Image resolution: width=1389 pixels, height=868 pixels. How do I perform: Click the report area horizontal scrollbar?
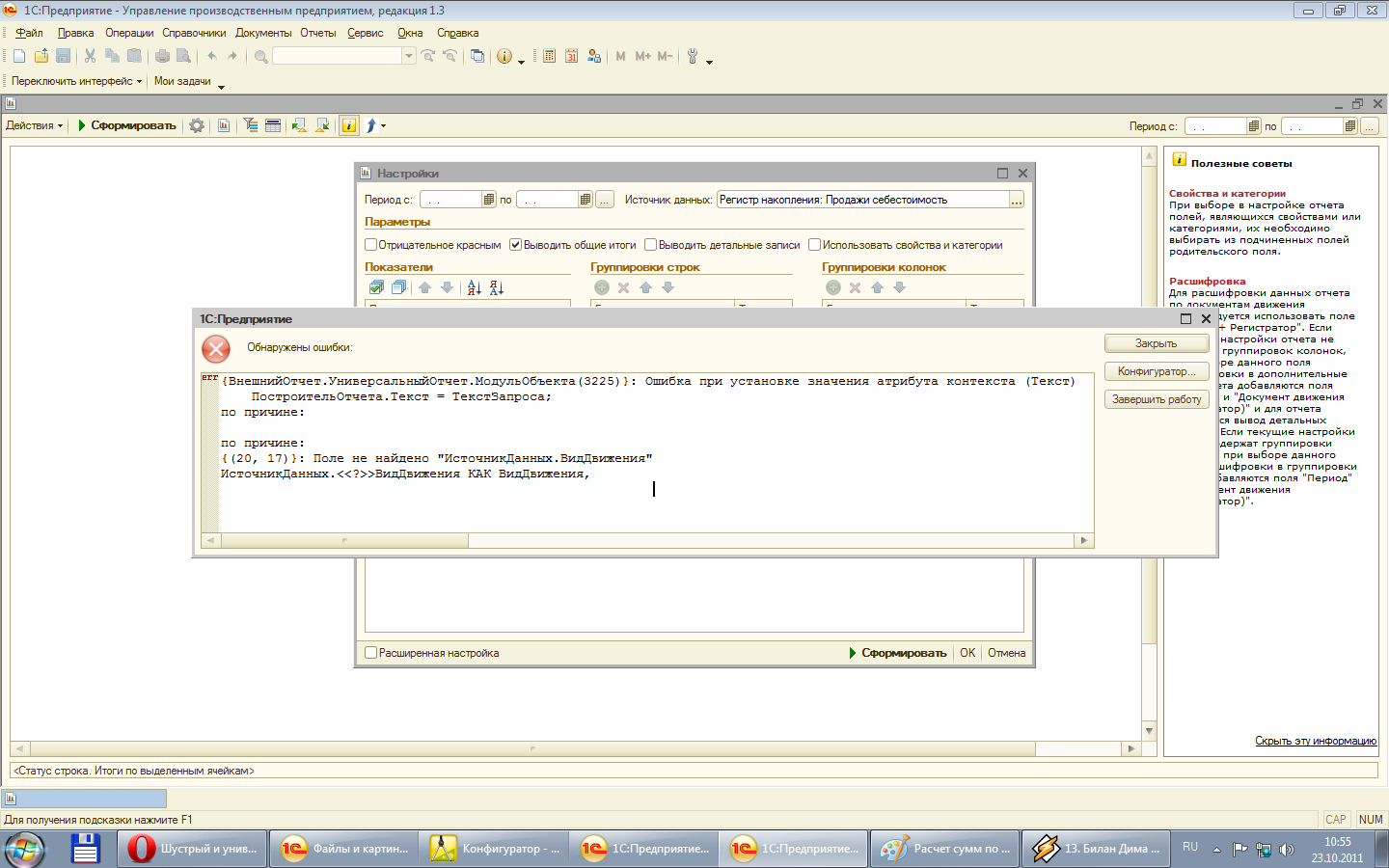pyautogui.click(x=531, y=748)
